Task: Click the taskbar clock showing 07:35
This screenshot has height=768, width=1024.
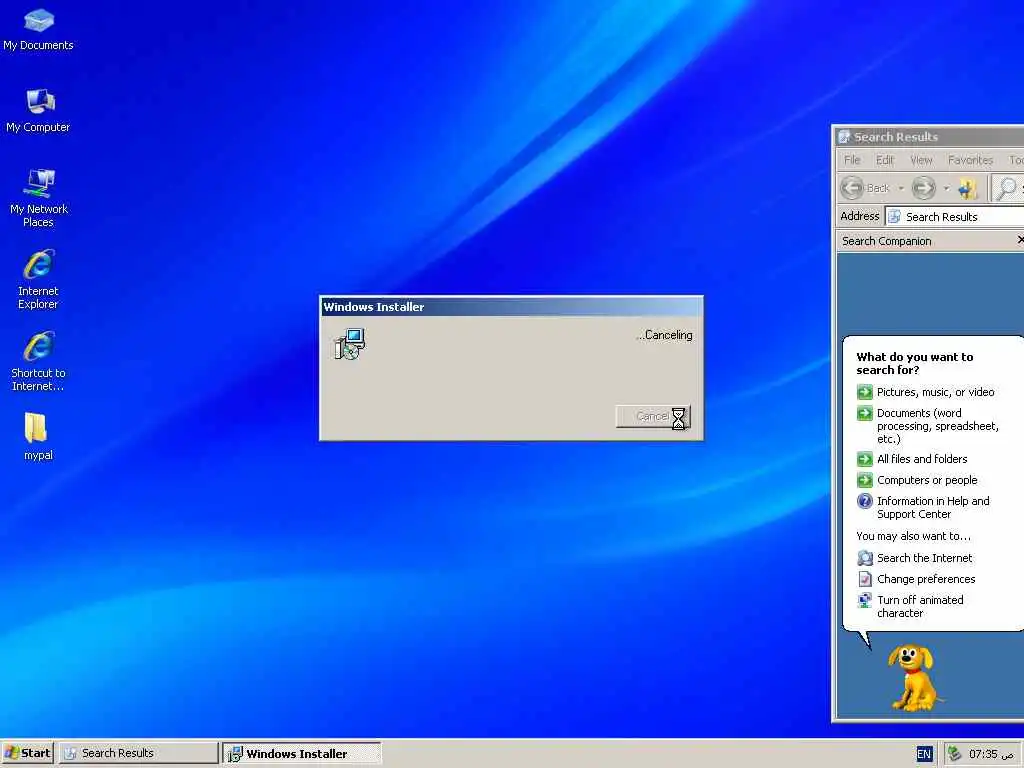Action: click(x=991, y=754)
